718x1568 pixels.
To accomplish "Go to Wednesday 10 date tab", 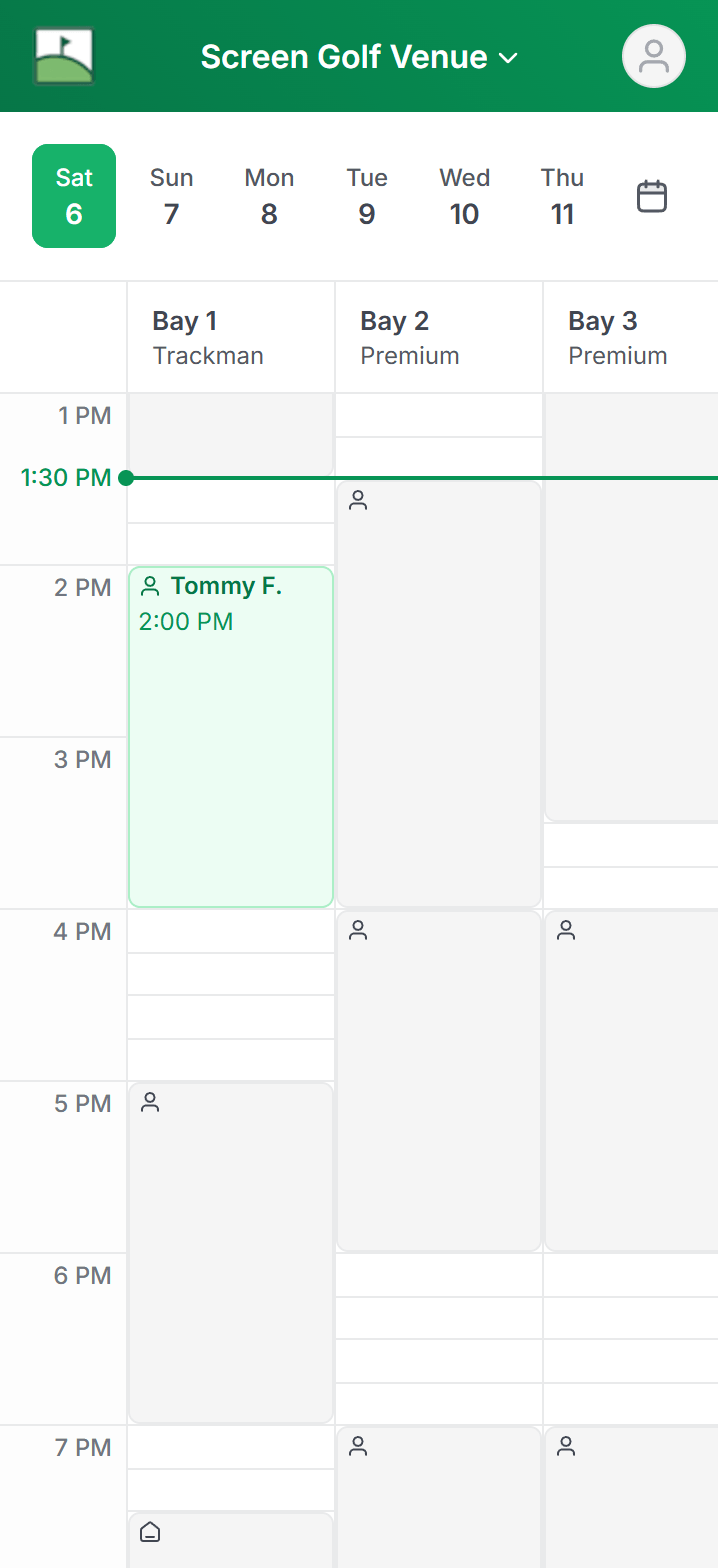I will [x=464, y=196].
